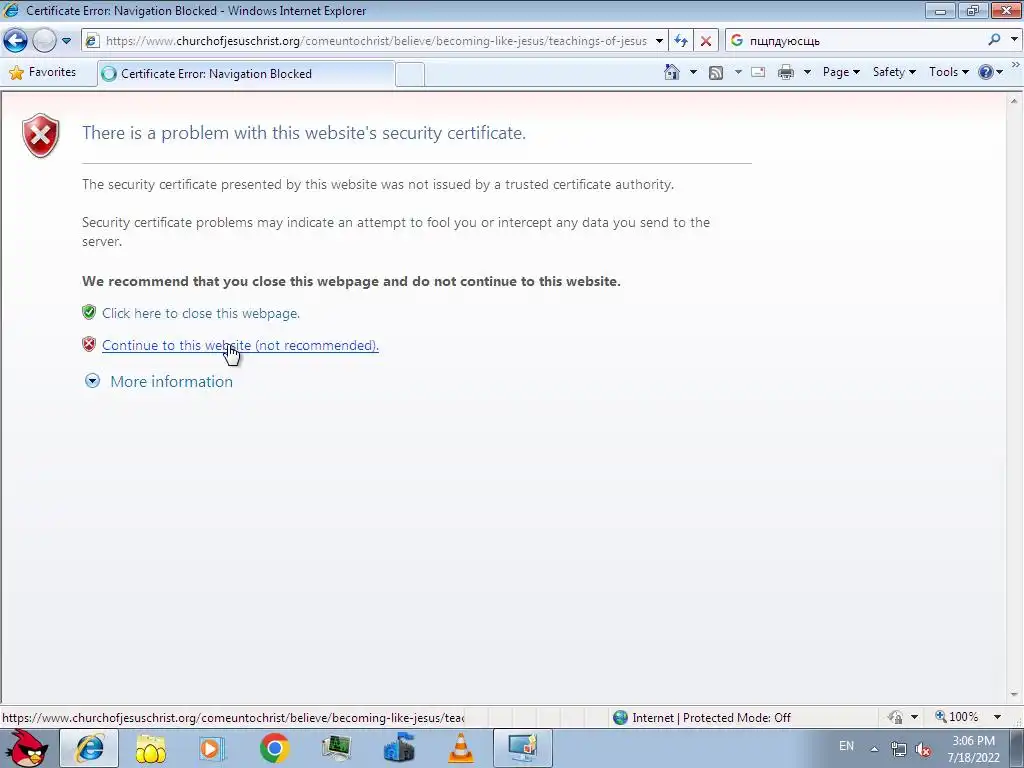The height and width of the screenshot is (768, 1024).
Task: Open the Safety menu
Action: [x=894, y=72]
